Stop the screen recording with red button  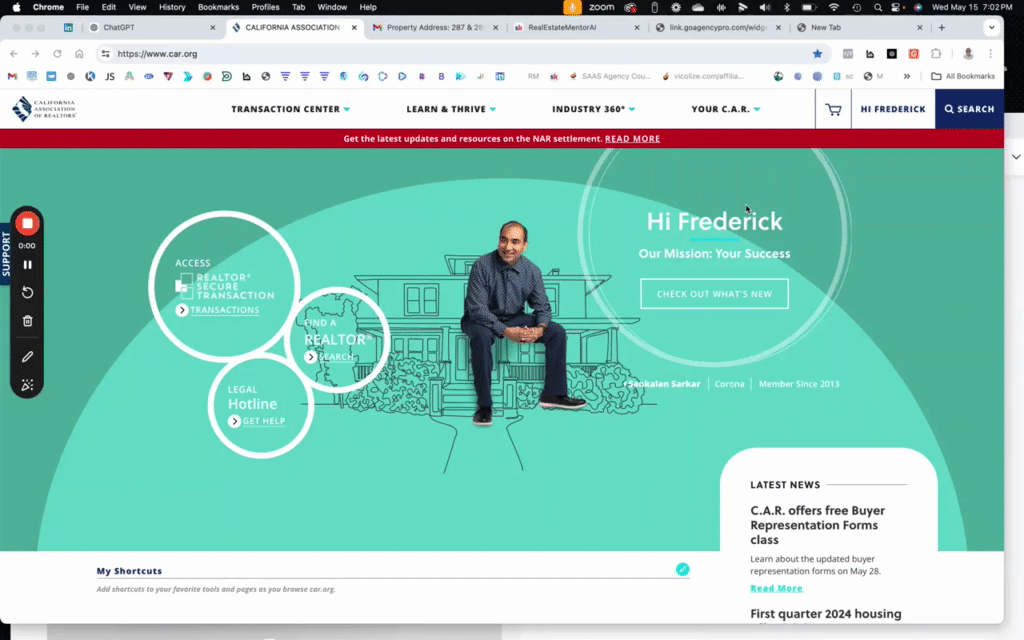pos(27,223)
